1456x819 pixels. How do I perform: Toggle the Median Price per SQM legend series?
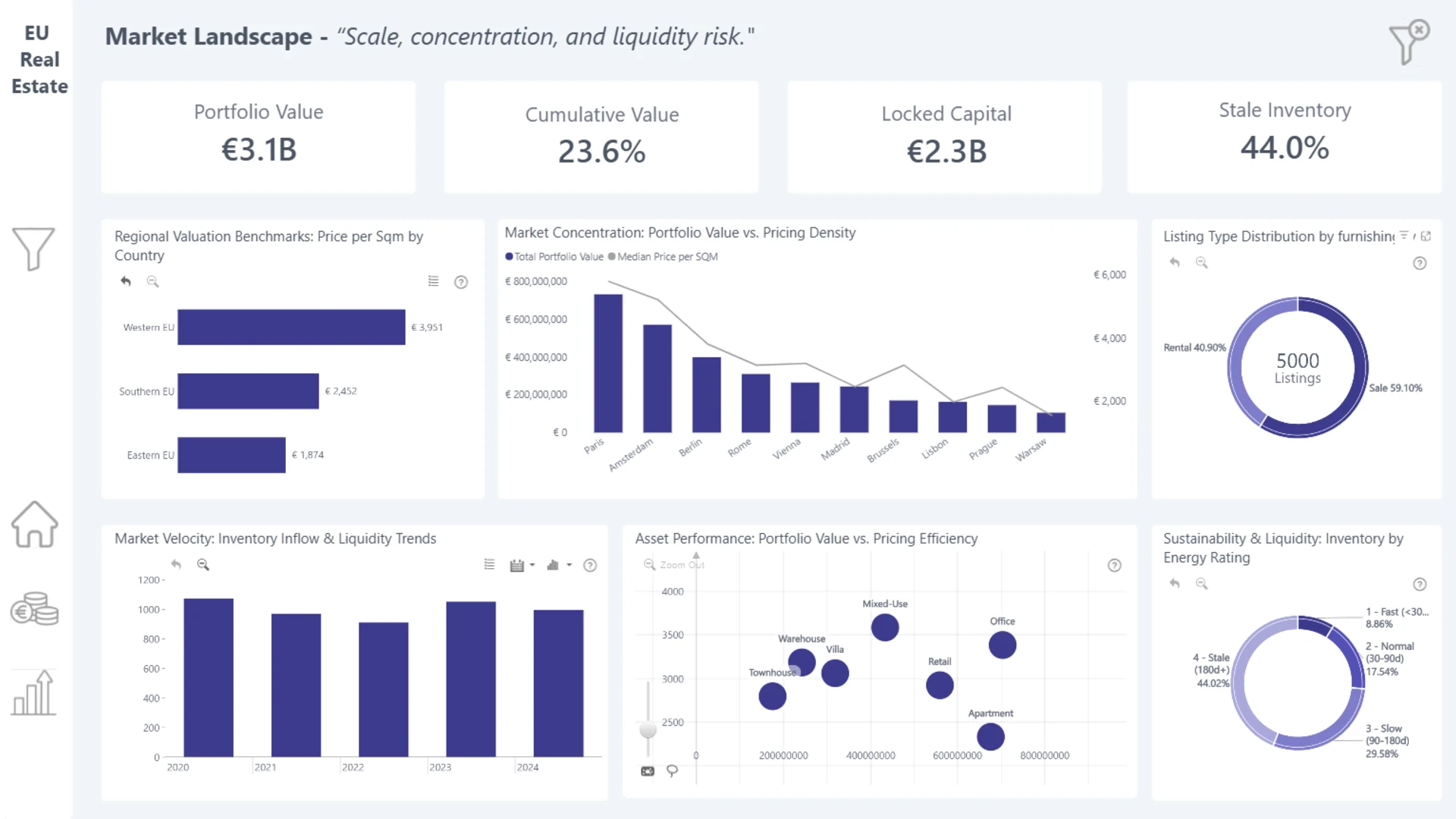[x=662, y=257]
